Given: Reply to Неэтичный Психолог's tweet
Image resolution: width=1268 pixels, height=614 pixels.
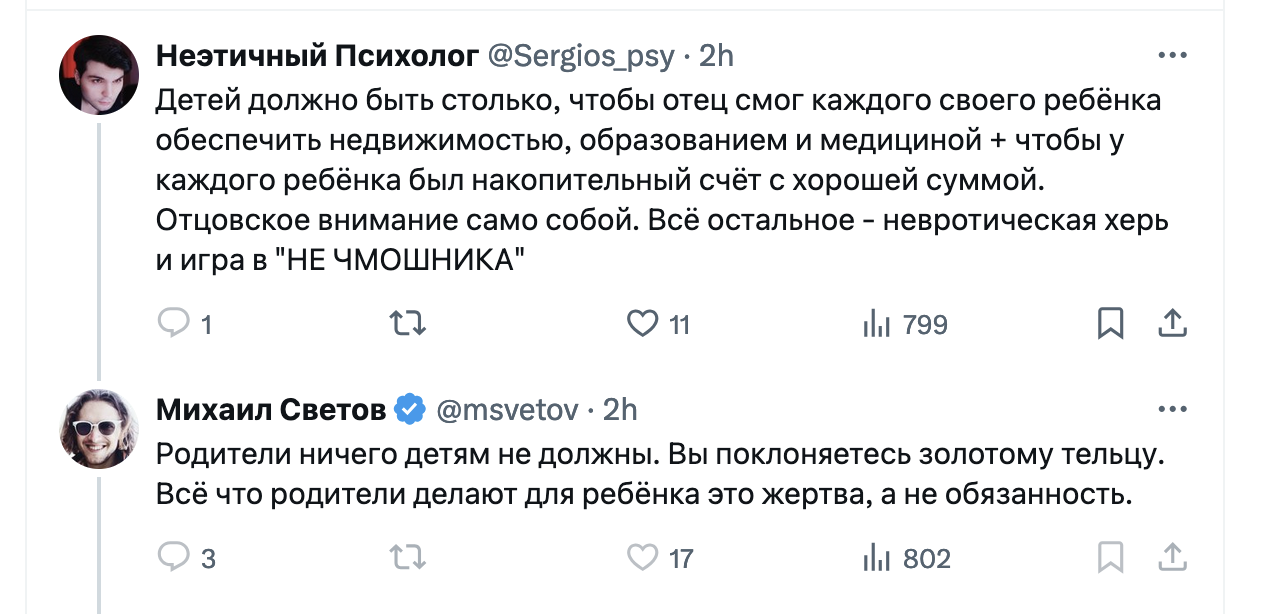Looking at the screenshot, I should pos(175,323).
